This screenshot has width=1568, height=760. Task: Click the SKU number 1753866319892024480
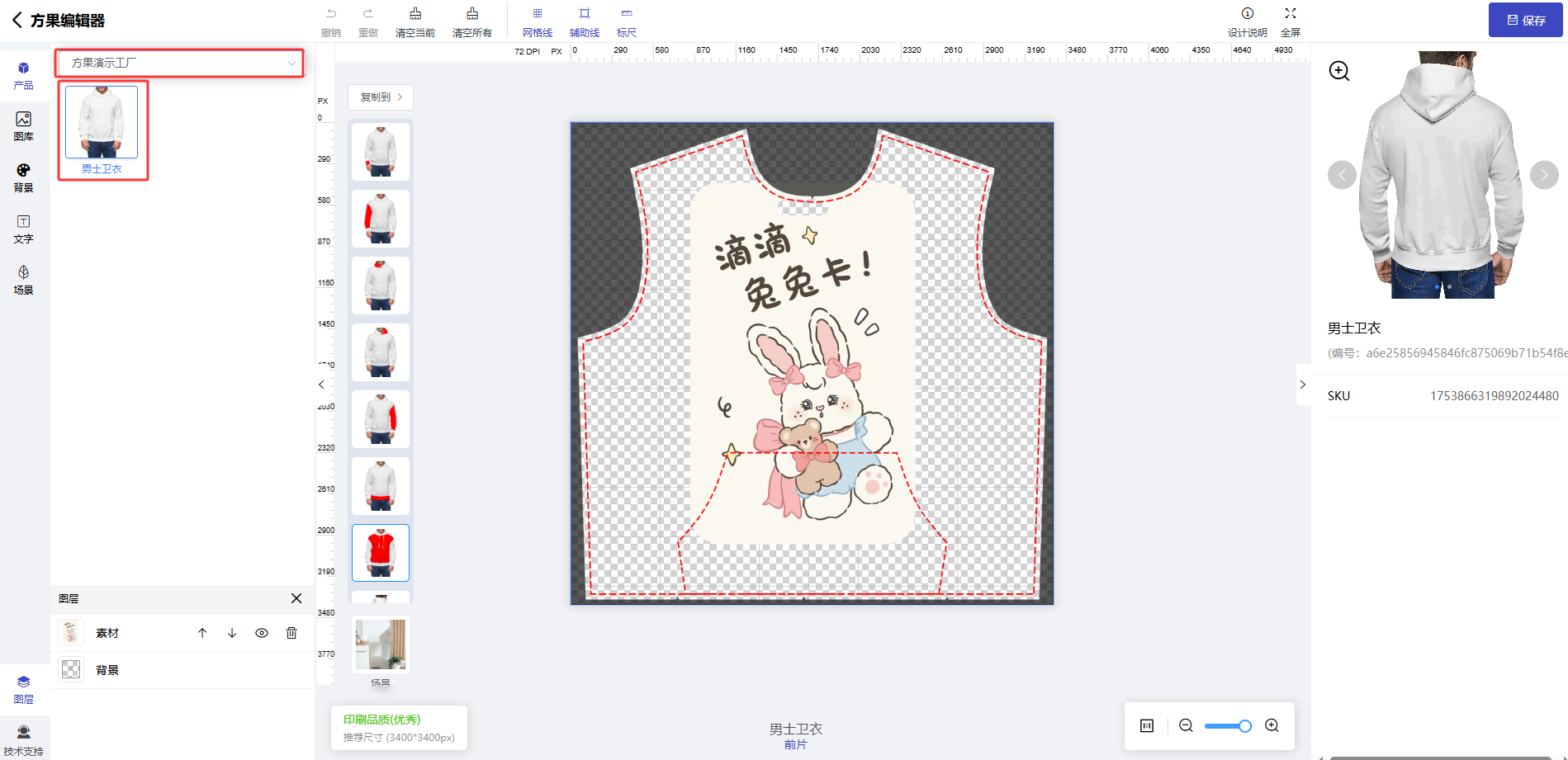tap(1495, 396)
